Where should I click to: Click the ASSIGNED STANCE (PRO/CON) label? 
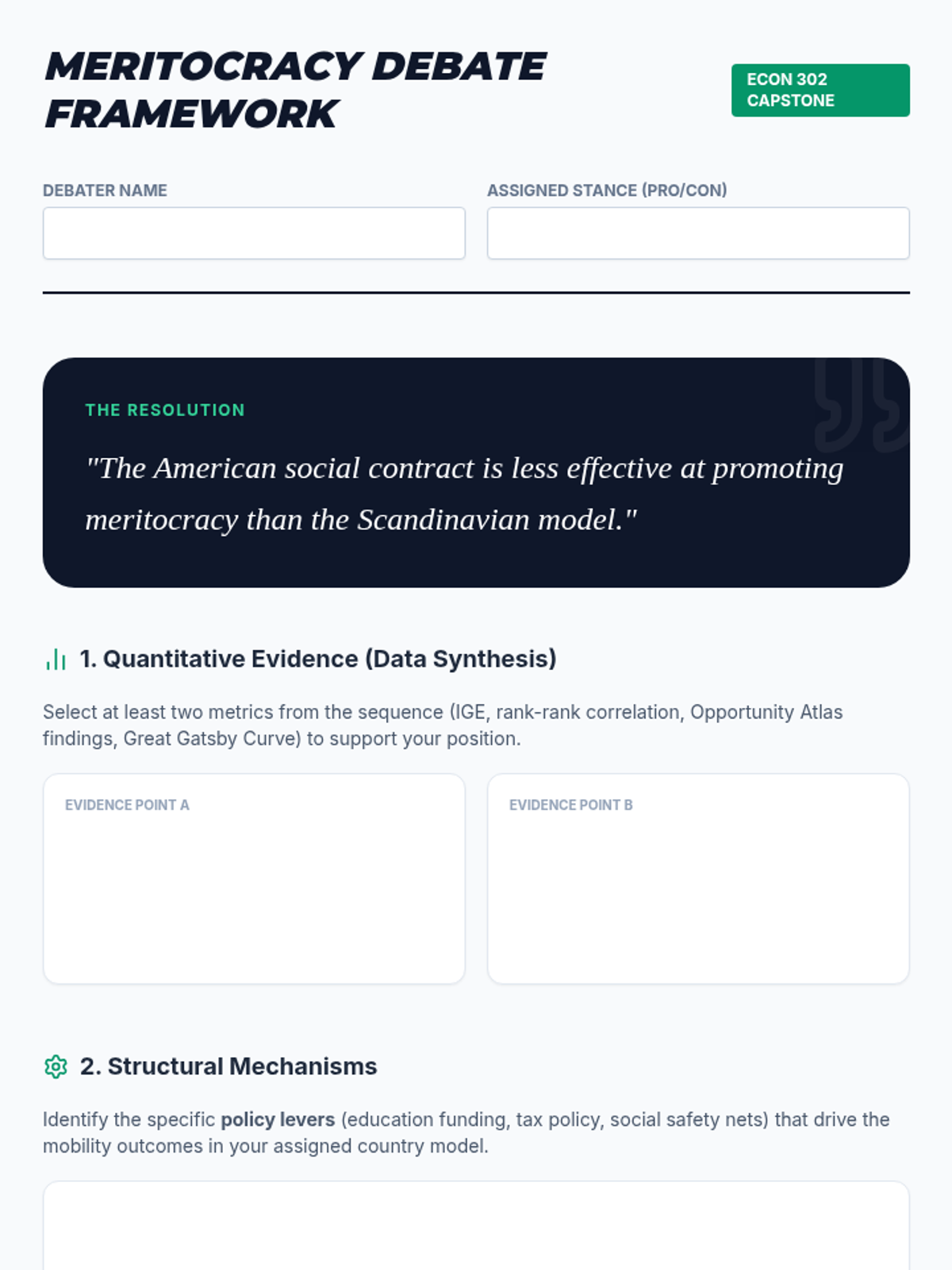tap(607, 190)
